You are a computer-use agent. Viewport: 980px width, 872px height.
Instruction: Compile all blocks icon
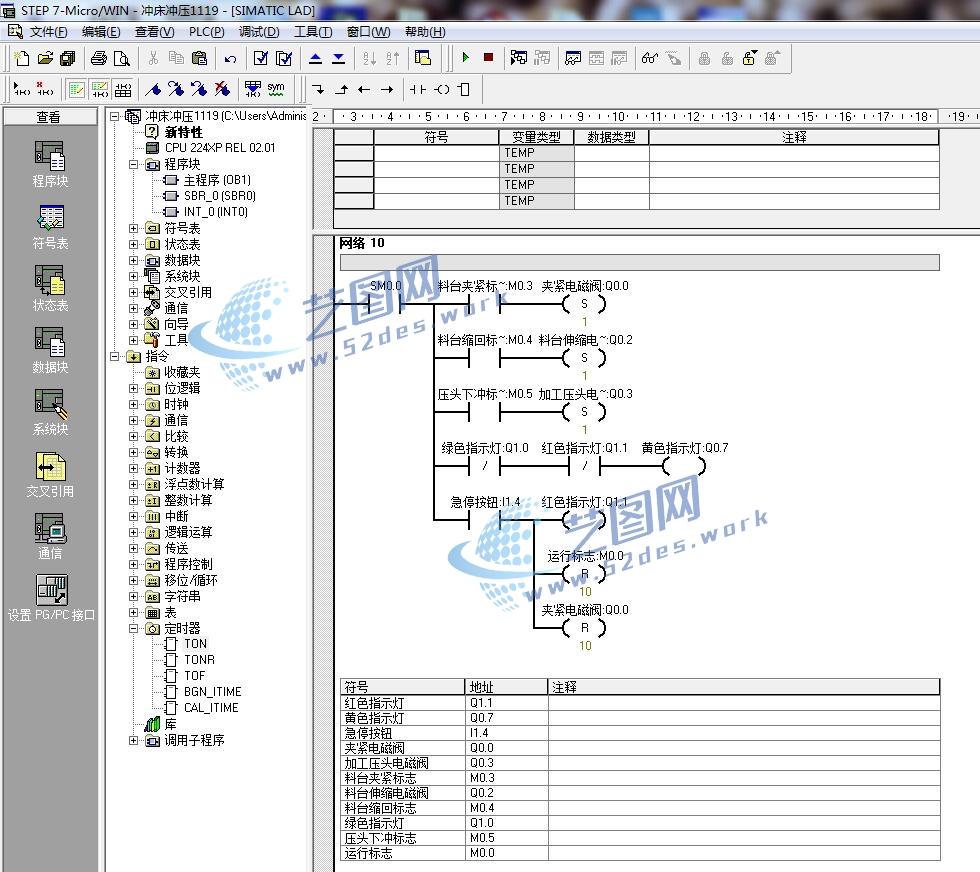point(284,58)
